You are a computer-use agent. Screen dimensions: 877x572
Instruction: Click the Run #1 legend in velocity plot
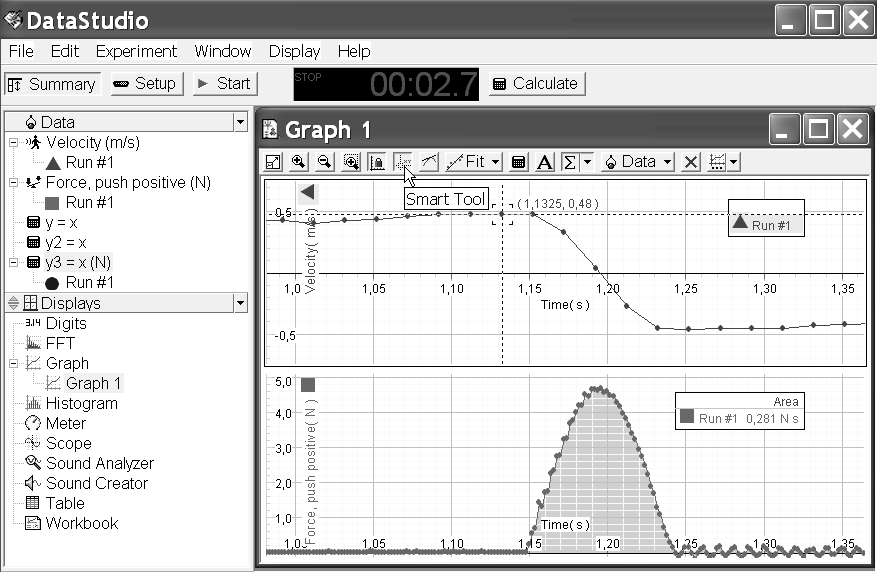coord(766,218)
